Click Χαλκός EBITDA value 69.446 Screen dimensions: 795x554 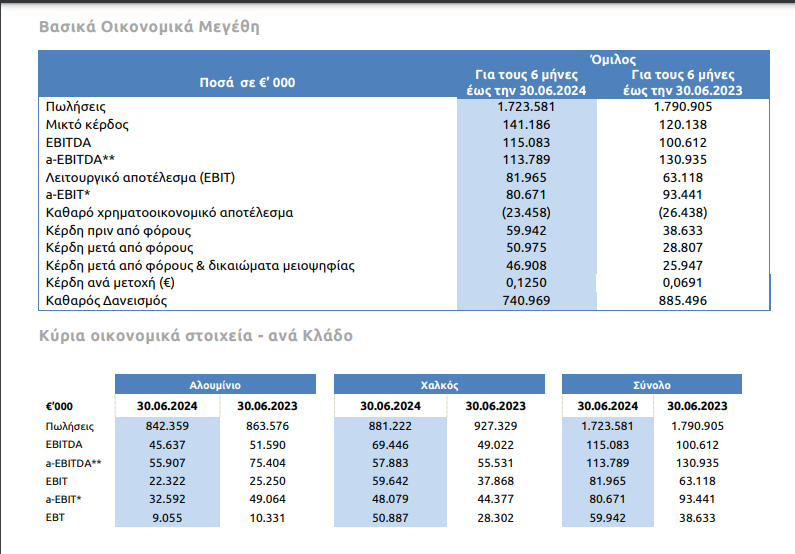coord(390,445)
